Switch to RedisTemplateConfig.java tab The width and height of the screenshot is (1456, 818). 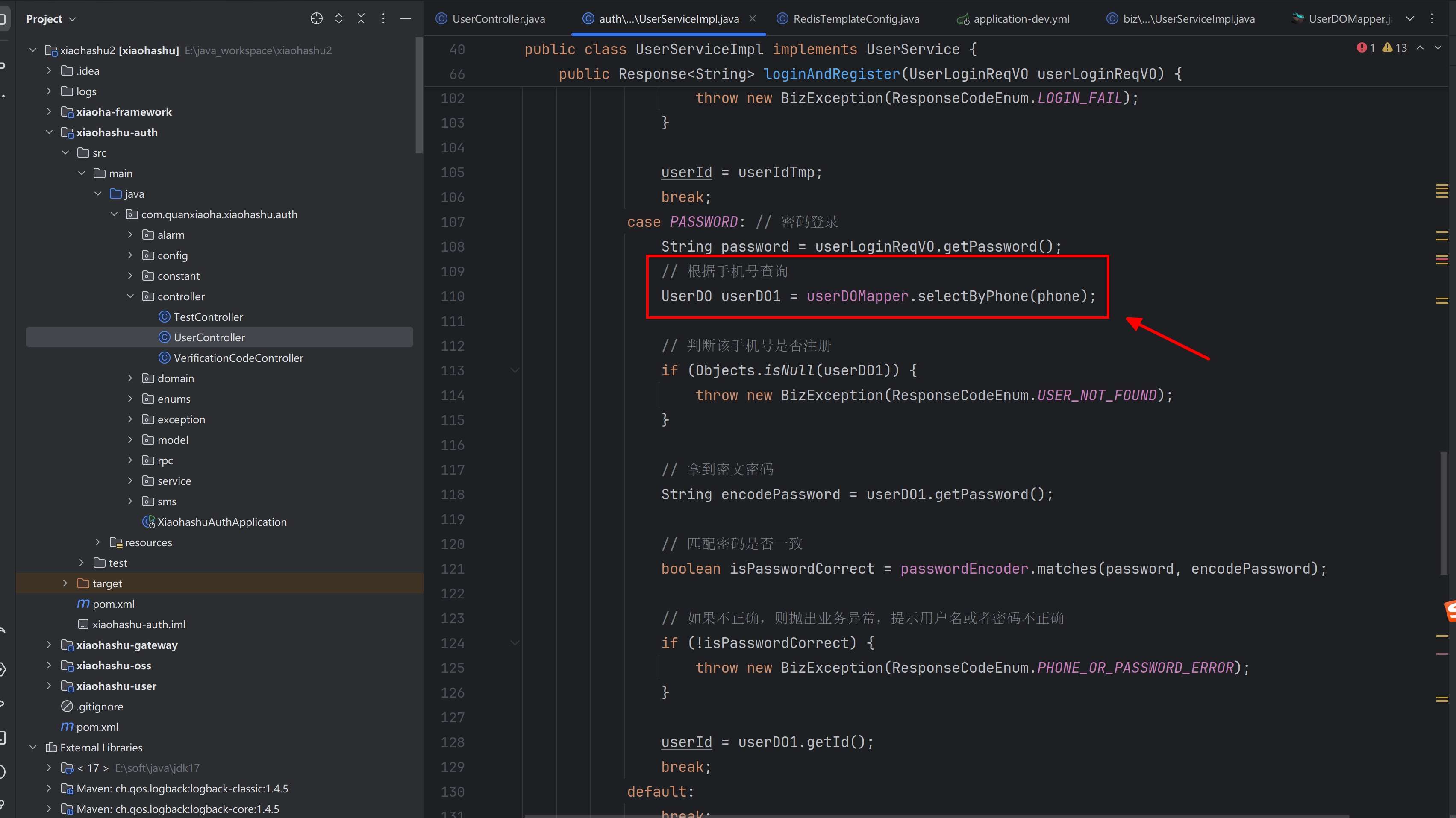pos(856,19)
